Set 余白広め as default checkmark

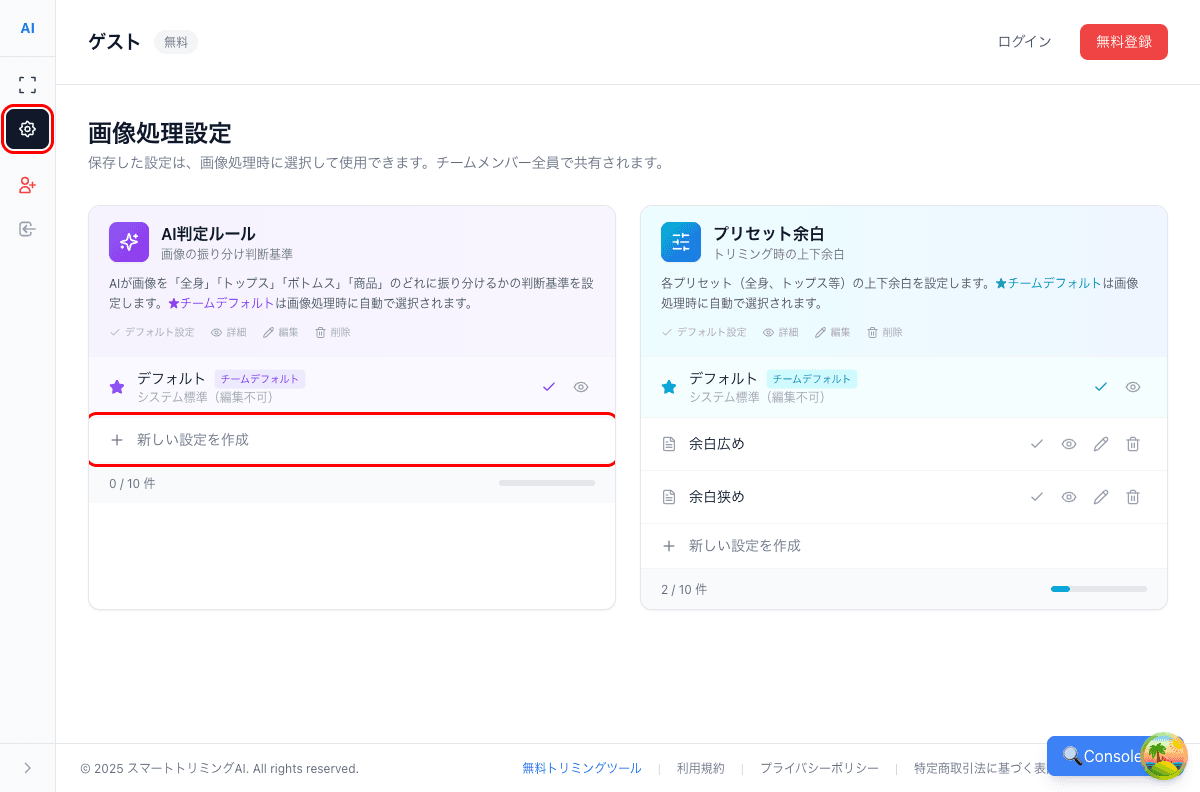[1037, 444]
